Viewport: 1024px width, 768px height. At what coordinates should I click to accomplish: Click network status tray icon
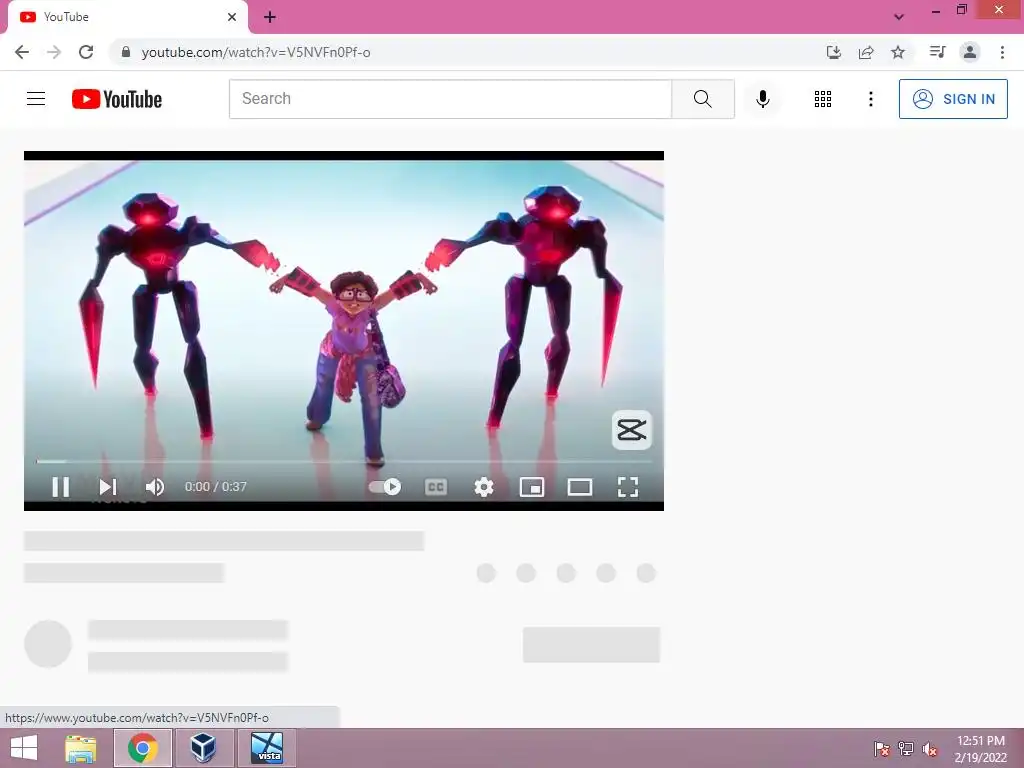906,749
